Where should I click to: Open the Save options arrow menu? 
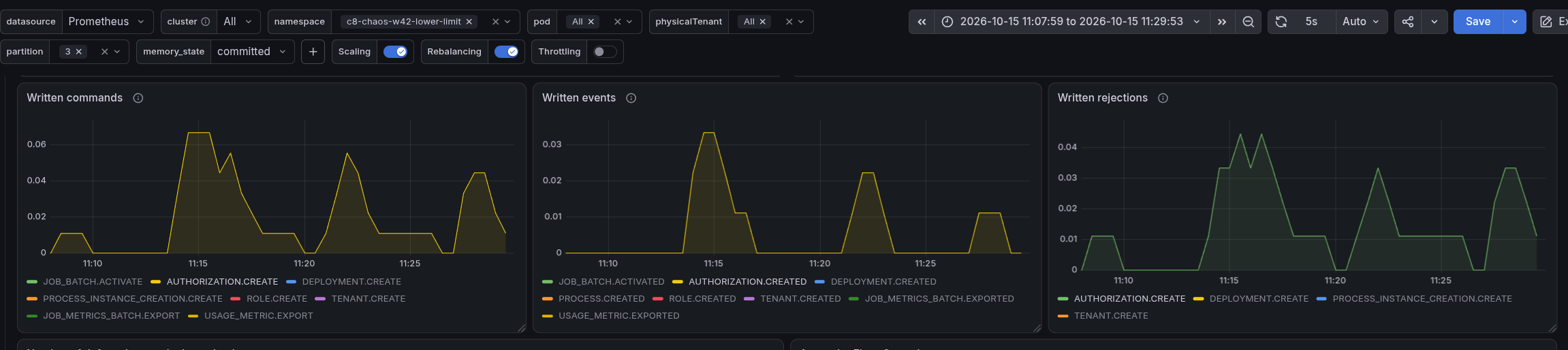(1514, 22)
